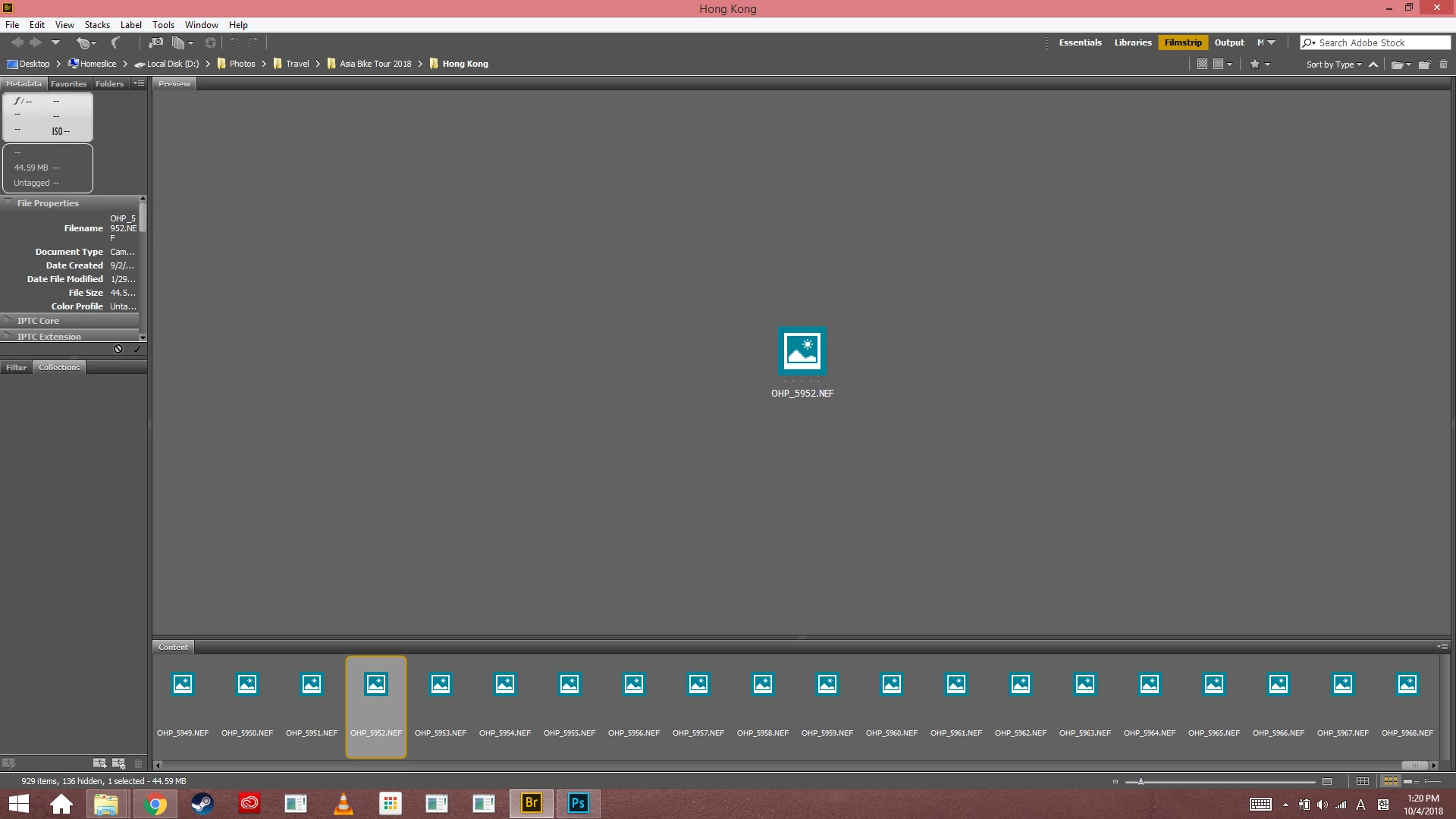This screenshot has width=1456, height=819.
Task: Expand the chevron after Travel in path
Action: point(318,64)
